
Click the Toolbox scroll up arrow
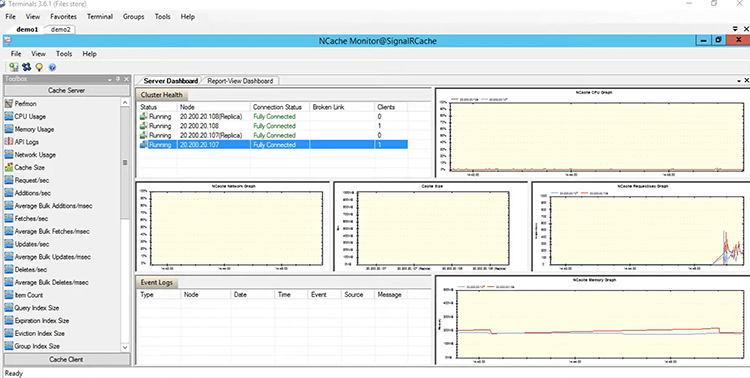point(125,102)
